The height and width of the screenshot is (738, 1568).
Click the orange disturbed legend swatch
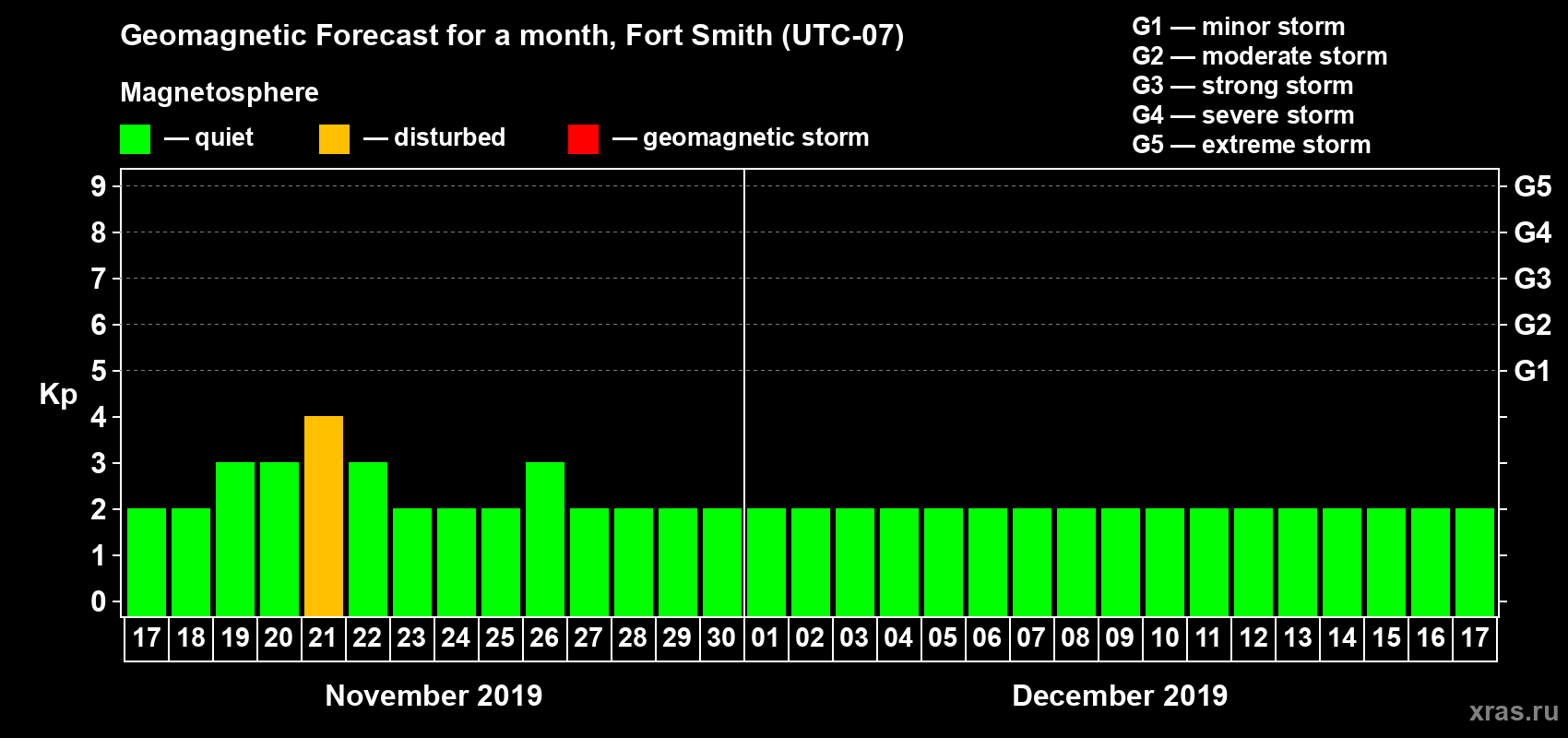click(334, 139)
